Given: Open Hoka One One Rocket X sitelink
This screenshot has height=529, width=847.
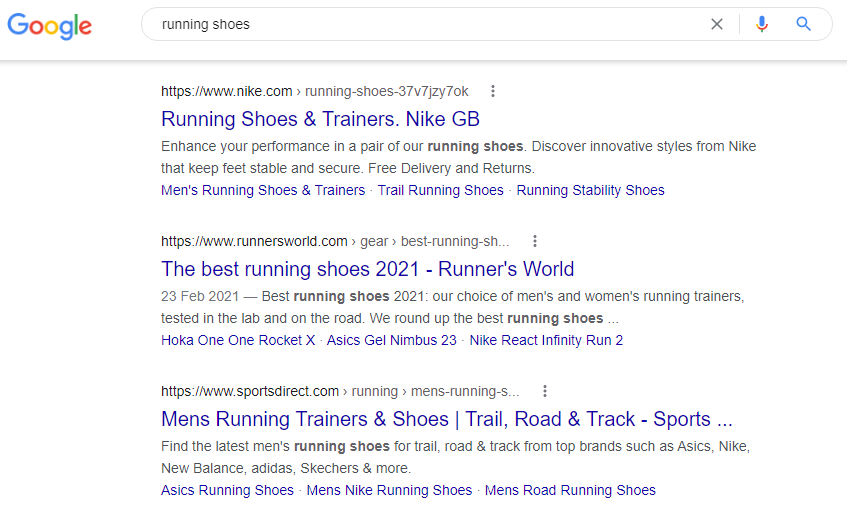Looking at the screenshot, I should [238, 340].
